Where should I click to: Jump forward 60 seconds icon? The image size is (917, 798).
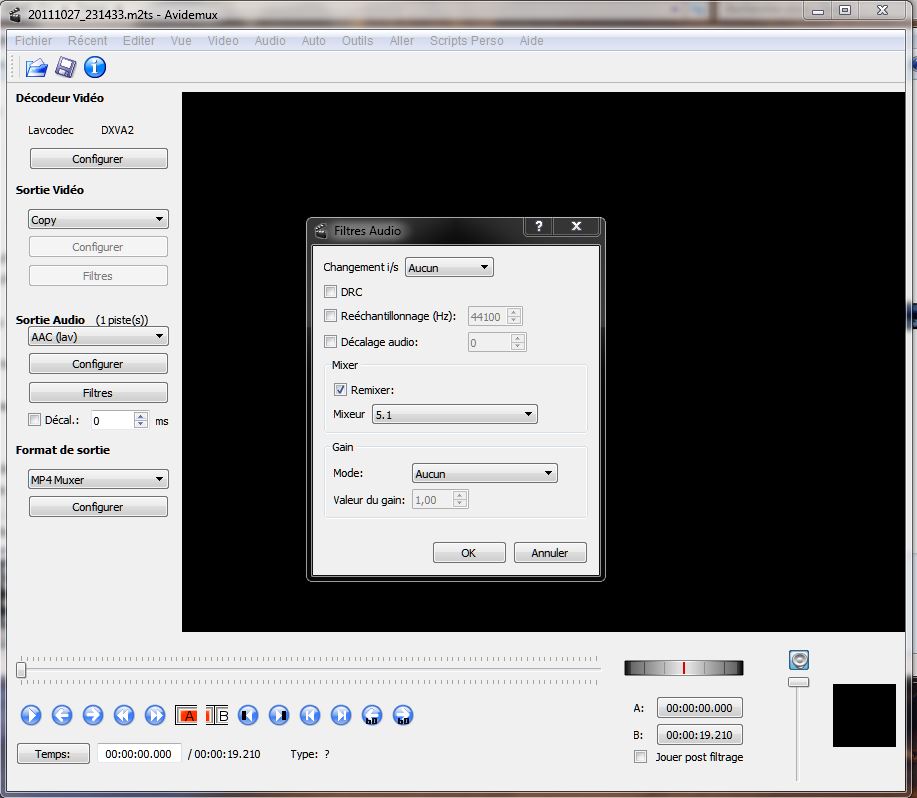click(x=403, y=715)
